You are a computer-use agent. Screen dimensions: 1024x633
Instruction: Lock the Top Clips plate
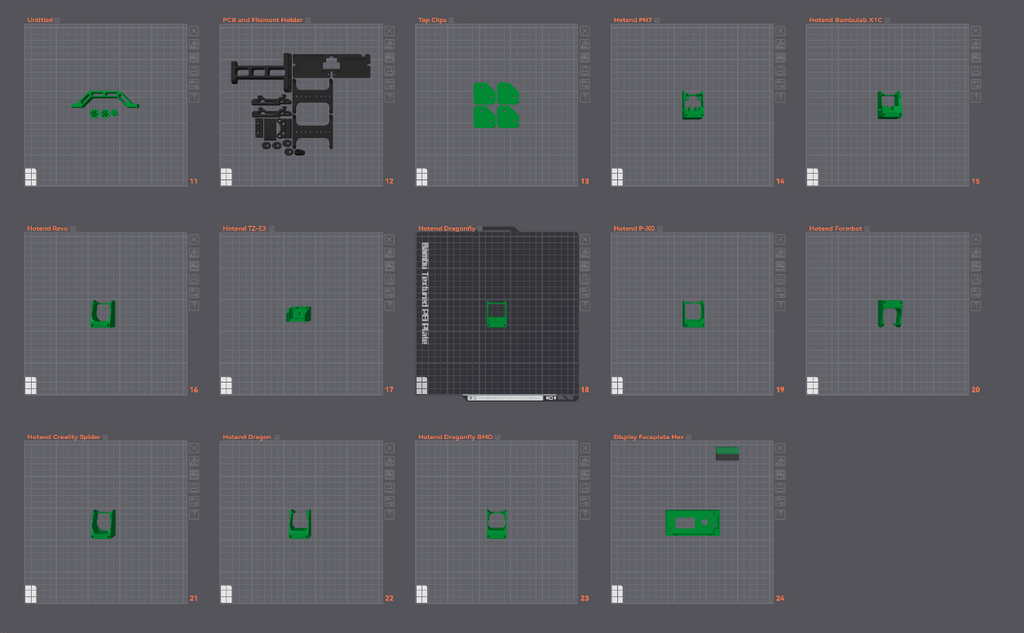(585, 71)
